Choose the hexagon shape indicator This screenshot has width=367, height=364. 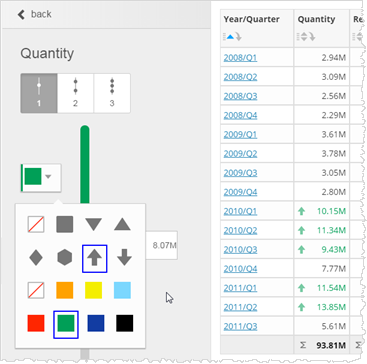(65, 257)
